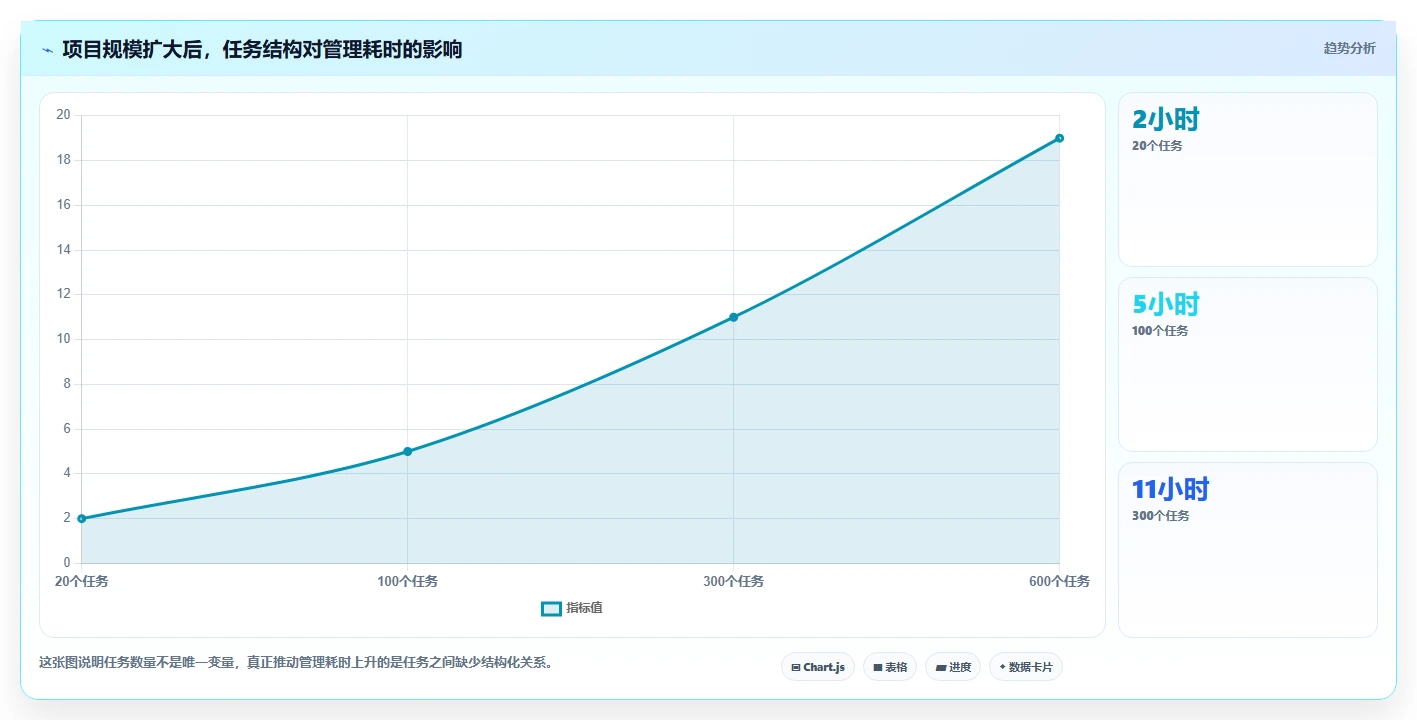The height and width of the screenshot is (720, 1417).
Task: Click the y-axis value 16
Action: coord(63,205)
